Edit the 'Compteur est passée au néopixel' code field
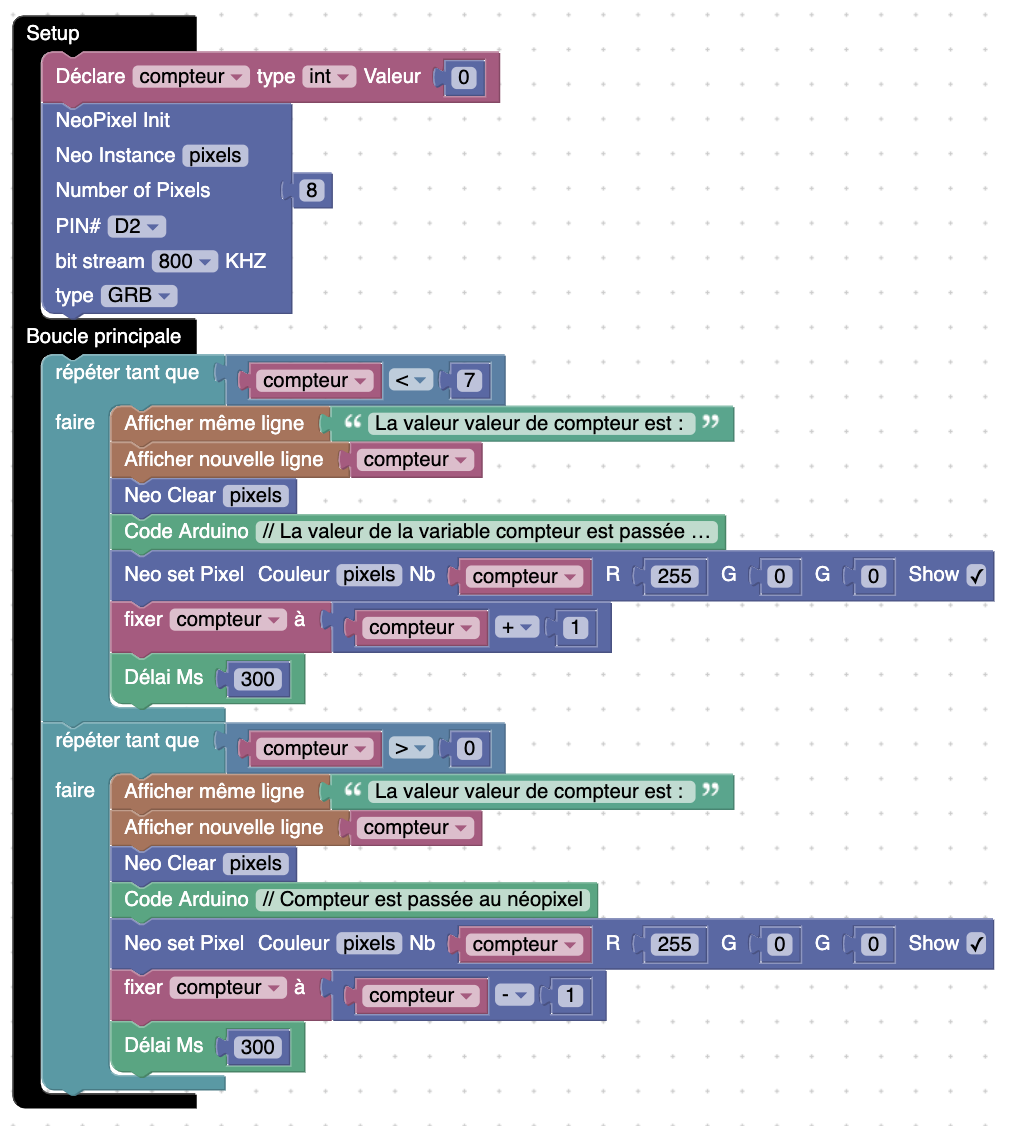 [424, 899]
